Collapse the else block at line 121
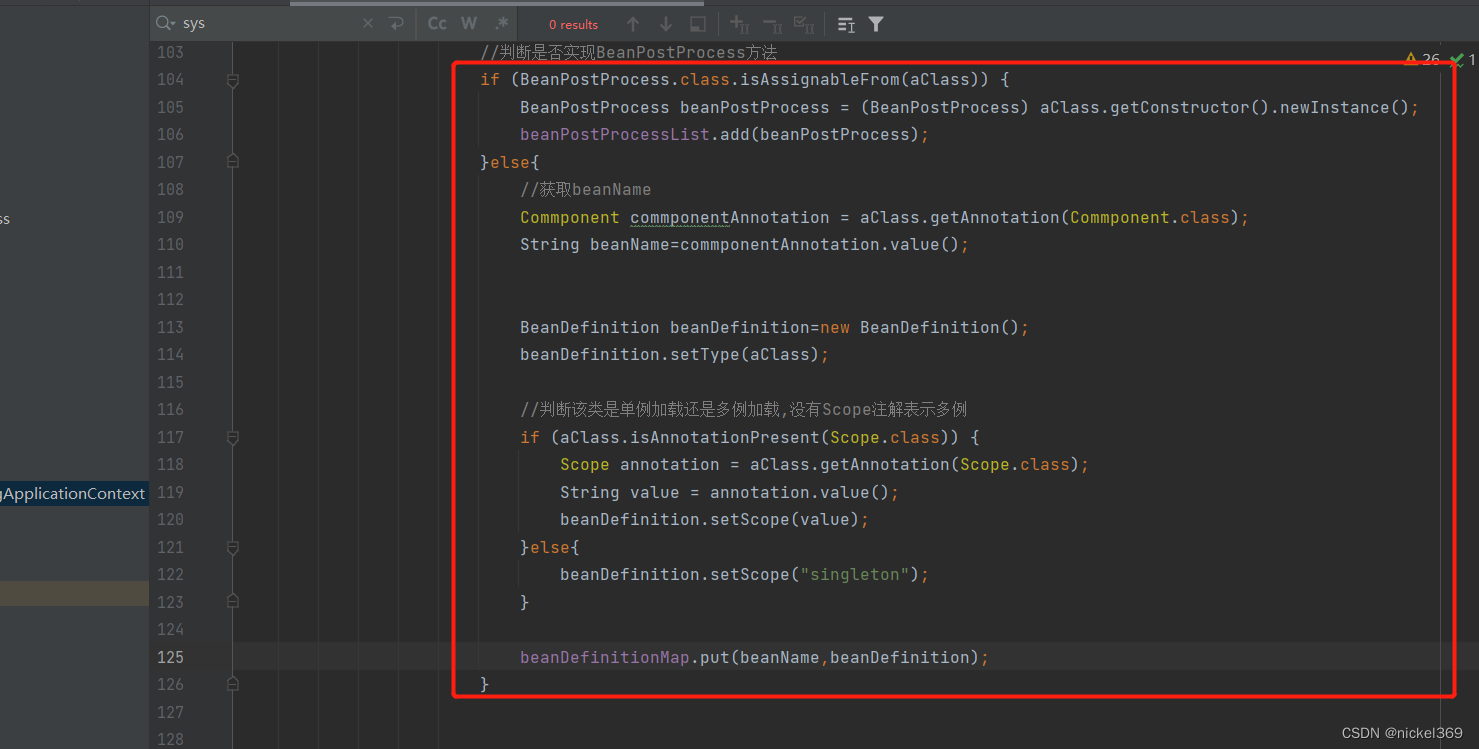 pyautogui.click(x=233, y=547)
